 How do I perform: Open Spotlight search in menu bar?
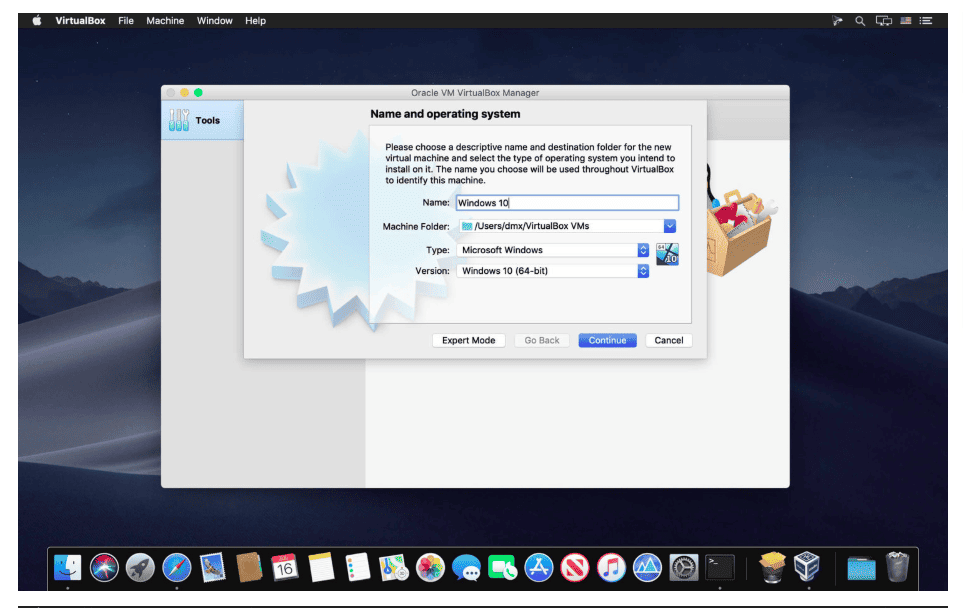[860, 21]
